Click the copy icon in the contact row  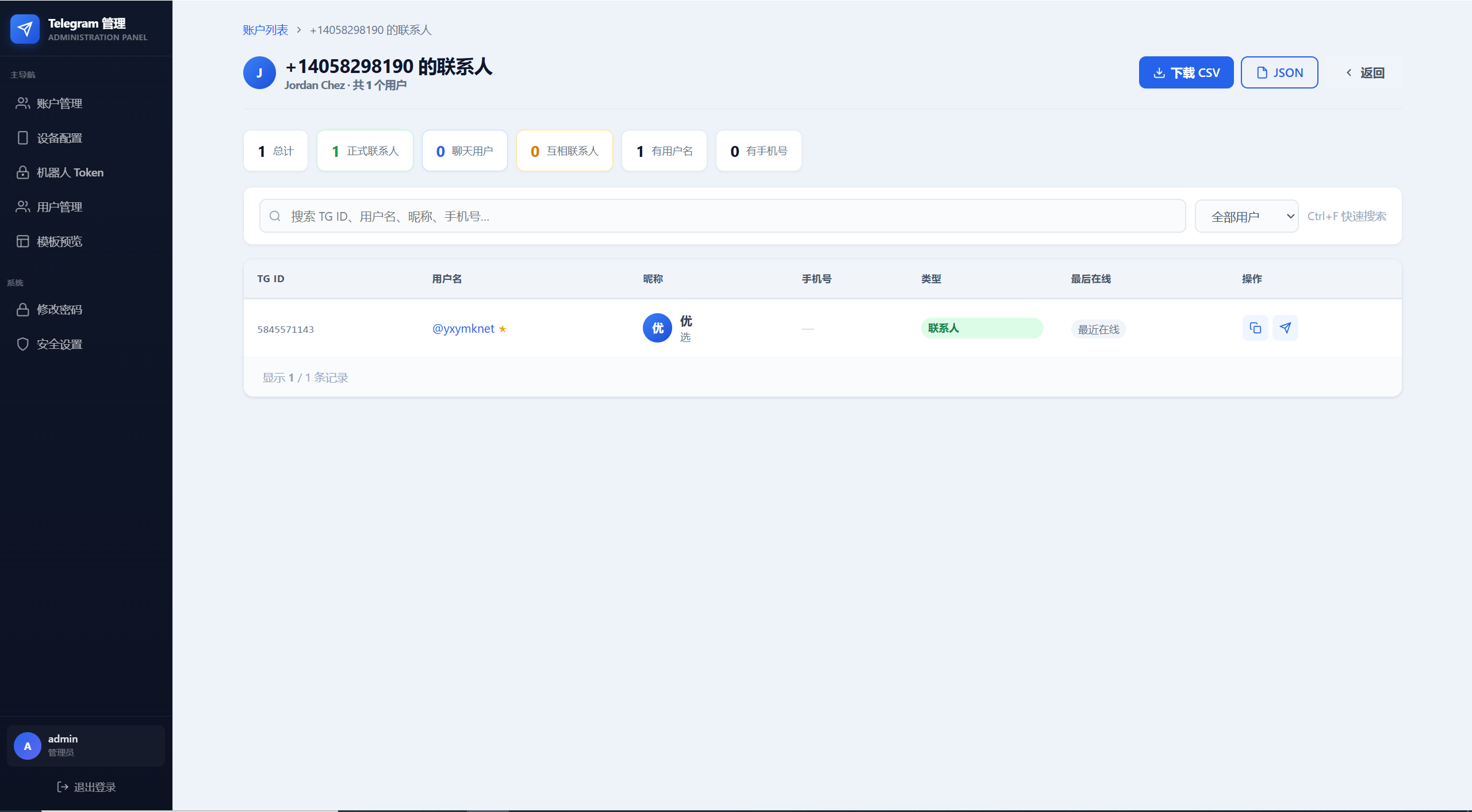coord(1255,328)
